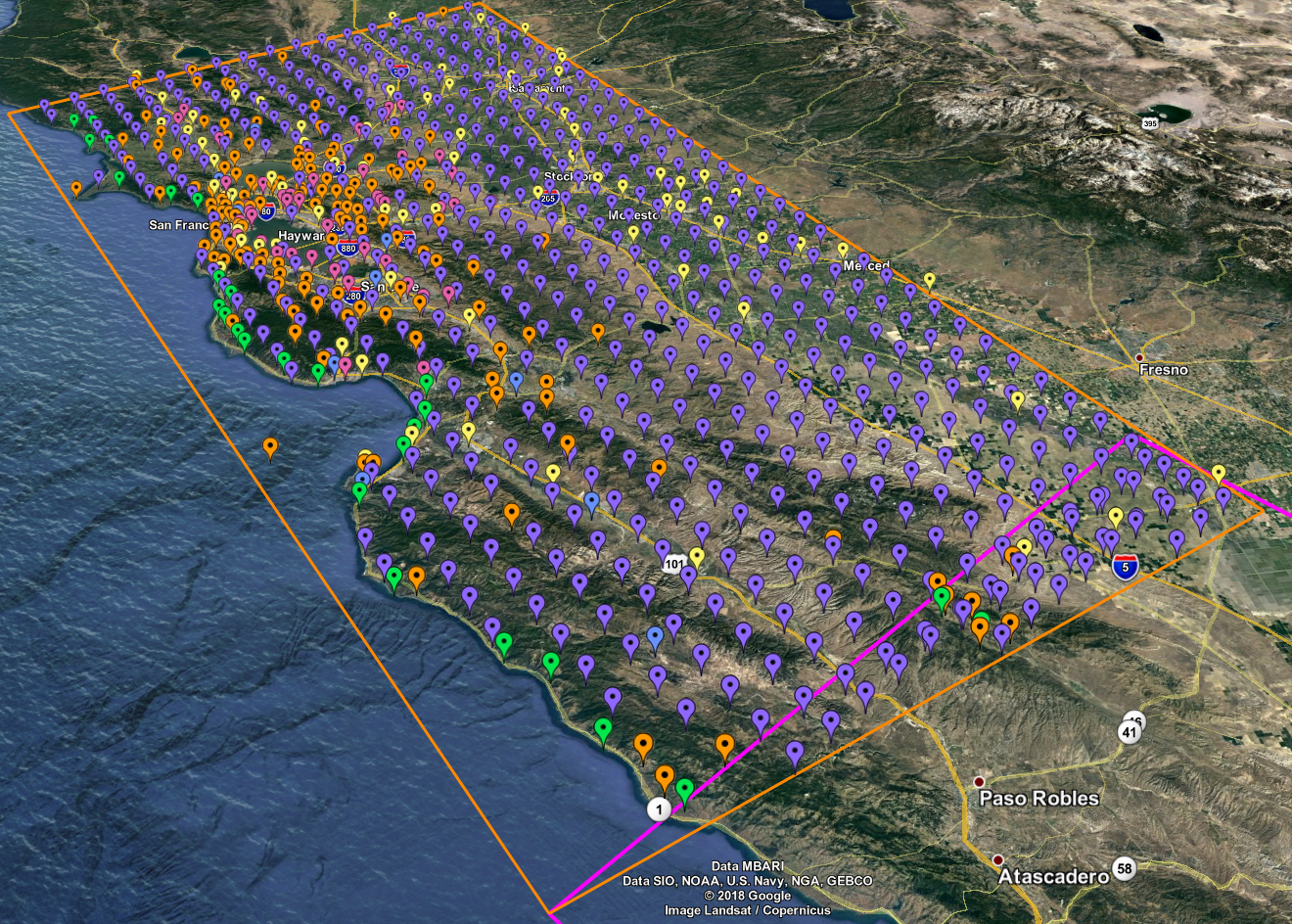Image resolution: width=1292 pixels, height=924 pixels.
Task: Click the Interstate 280 shield icon
Action: [354, 295]
